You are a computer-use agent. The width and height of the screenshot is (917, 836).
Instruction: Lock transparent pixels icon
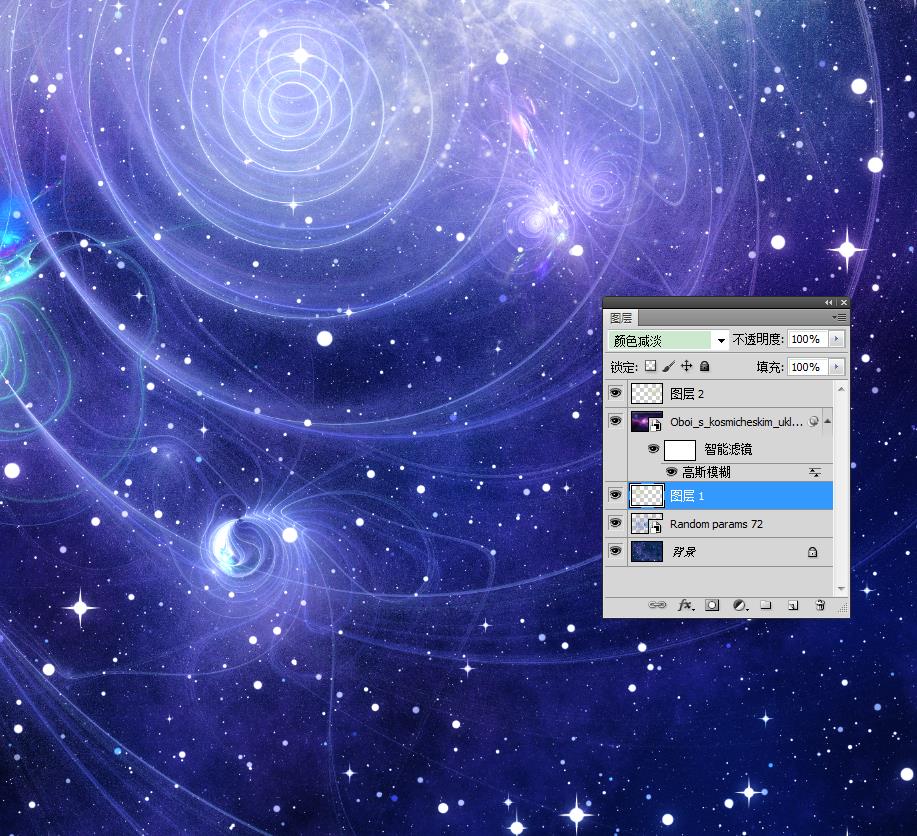650,366
